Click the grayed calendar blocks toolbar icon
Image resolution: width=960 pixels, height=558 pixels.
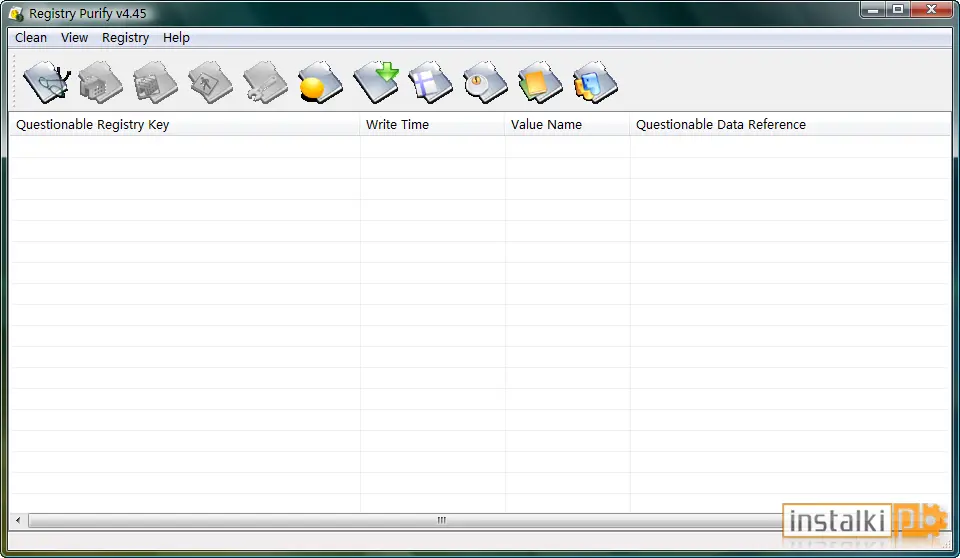[156, 82]
